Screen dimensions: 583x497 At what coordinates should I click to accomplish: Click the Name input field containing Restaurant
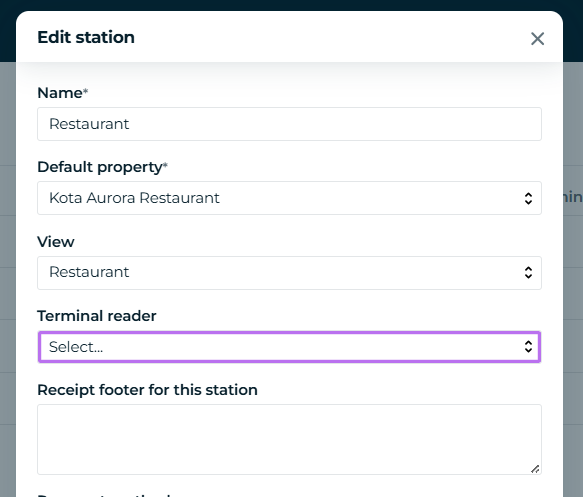tap(289, 124)
